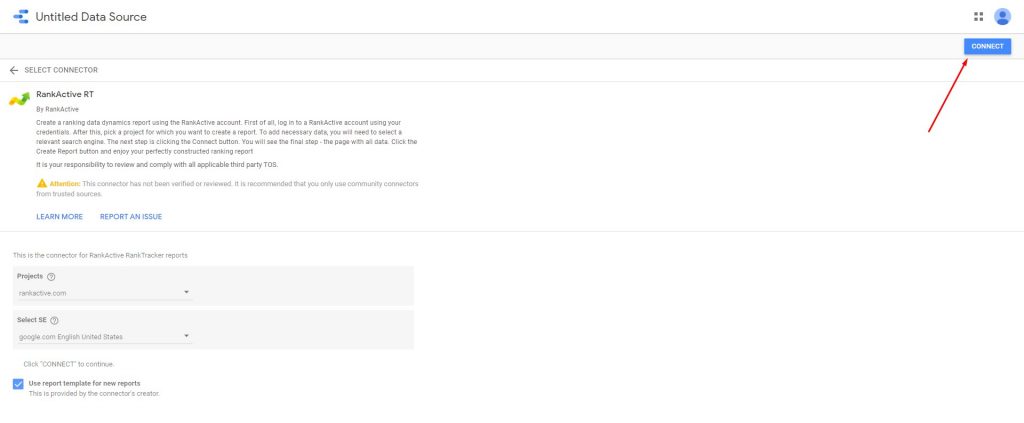Show help for Projects field
Viewport: 1024px width, 423px height.
51,277
